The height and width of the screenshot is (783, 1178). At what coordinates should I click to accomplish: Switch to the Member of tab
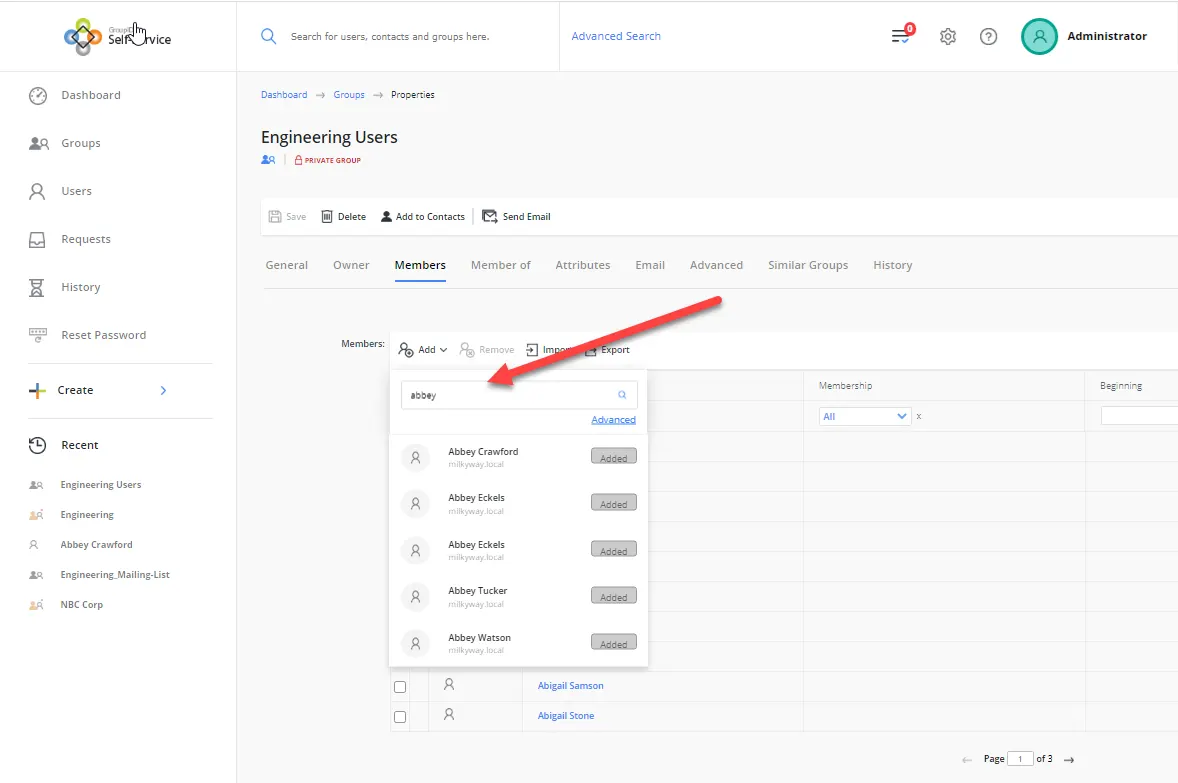[500, 265]
